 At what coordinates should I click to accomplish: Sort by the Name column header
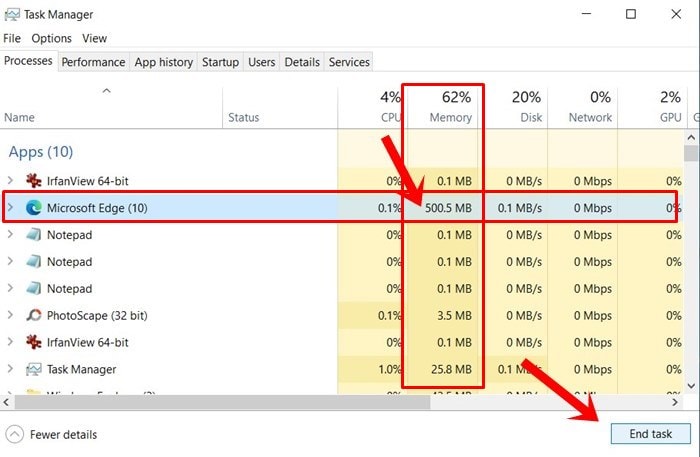[111, 107]
